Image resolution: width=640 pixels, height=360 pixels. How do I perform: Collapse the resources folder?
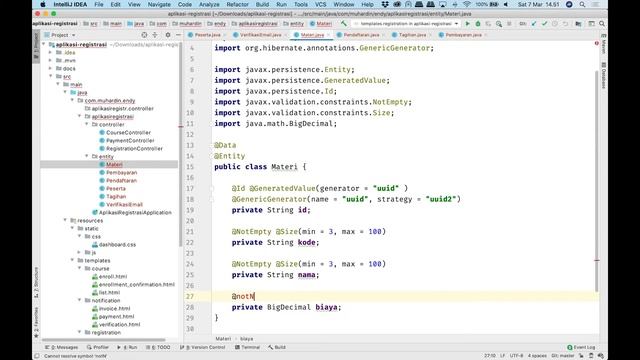click(65, 220)
